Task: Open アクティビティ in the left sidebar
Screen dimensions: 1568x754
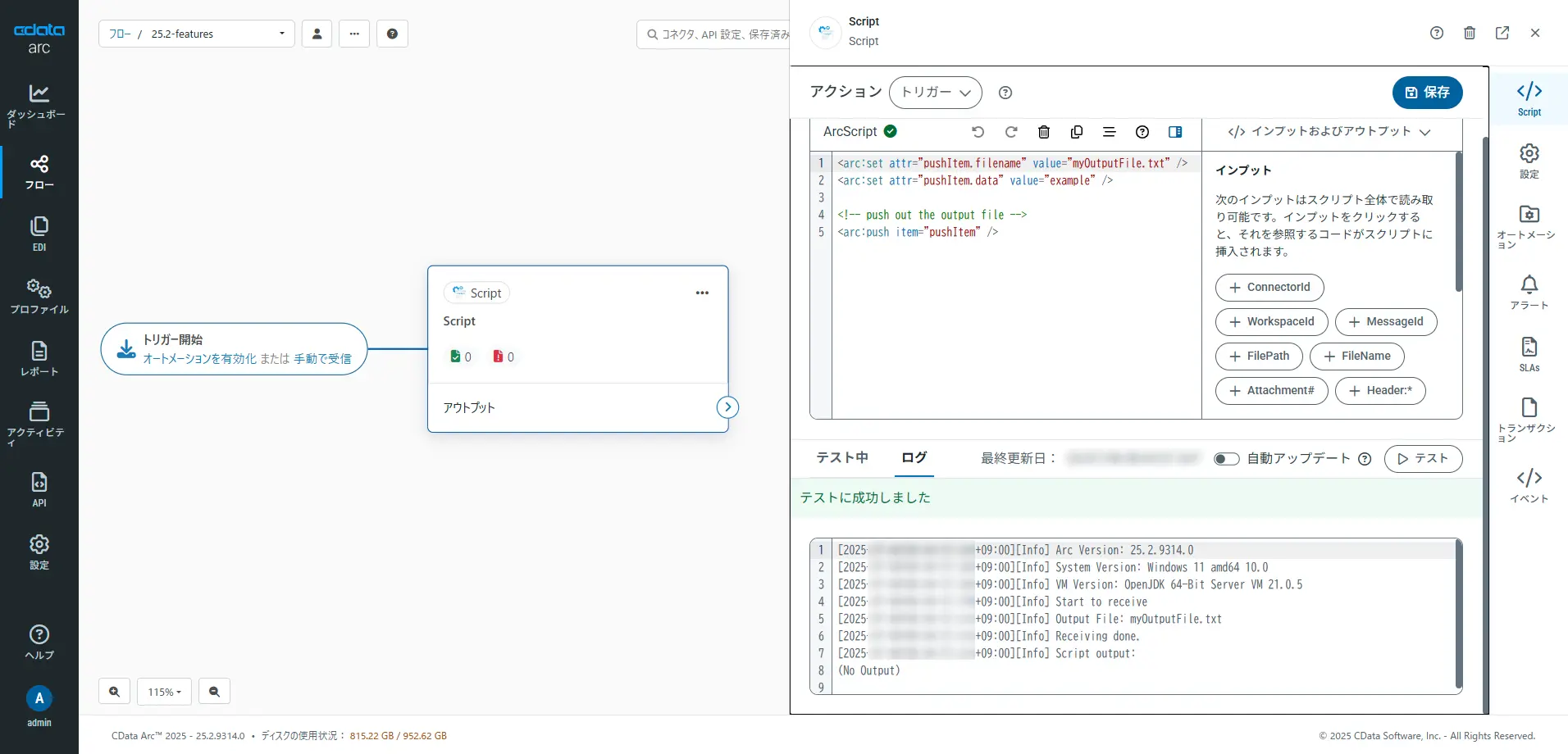Action: [x=39, y=423]
